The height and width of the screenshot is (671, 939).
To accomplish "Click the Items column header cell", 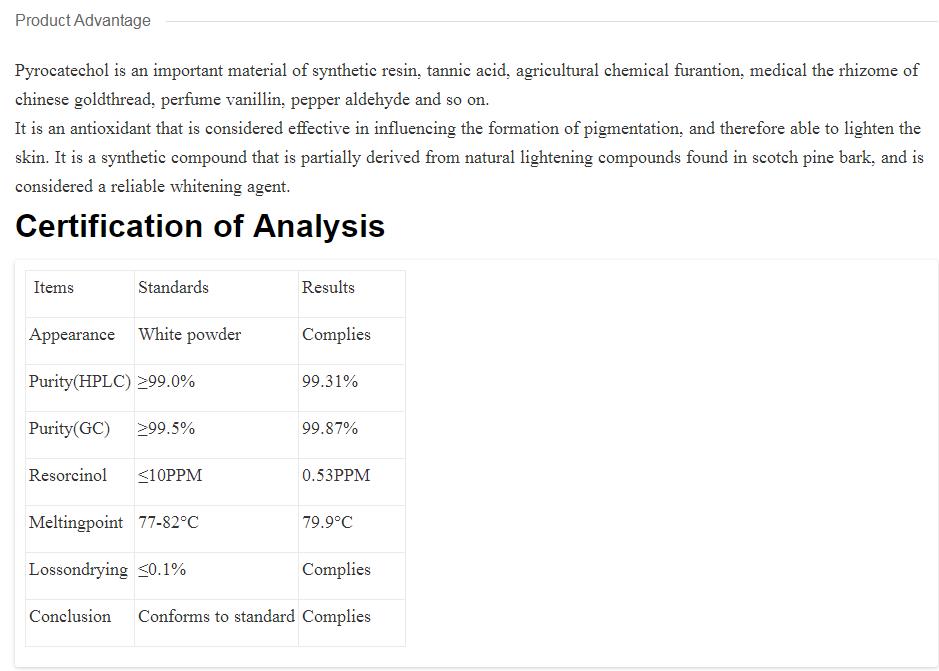I will click(x=54, y=288).
